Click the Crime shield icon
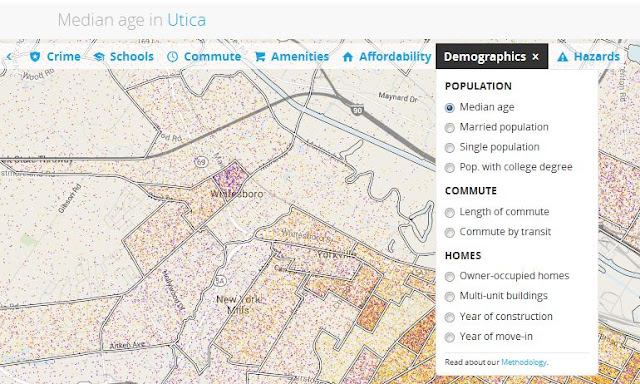This screenshot has height=384, width=640. coord(35,57)
